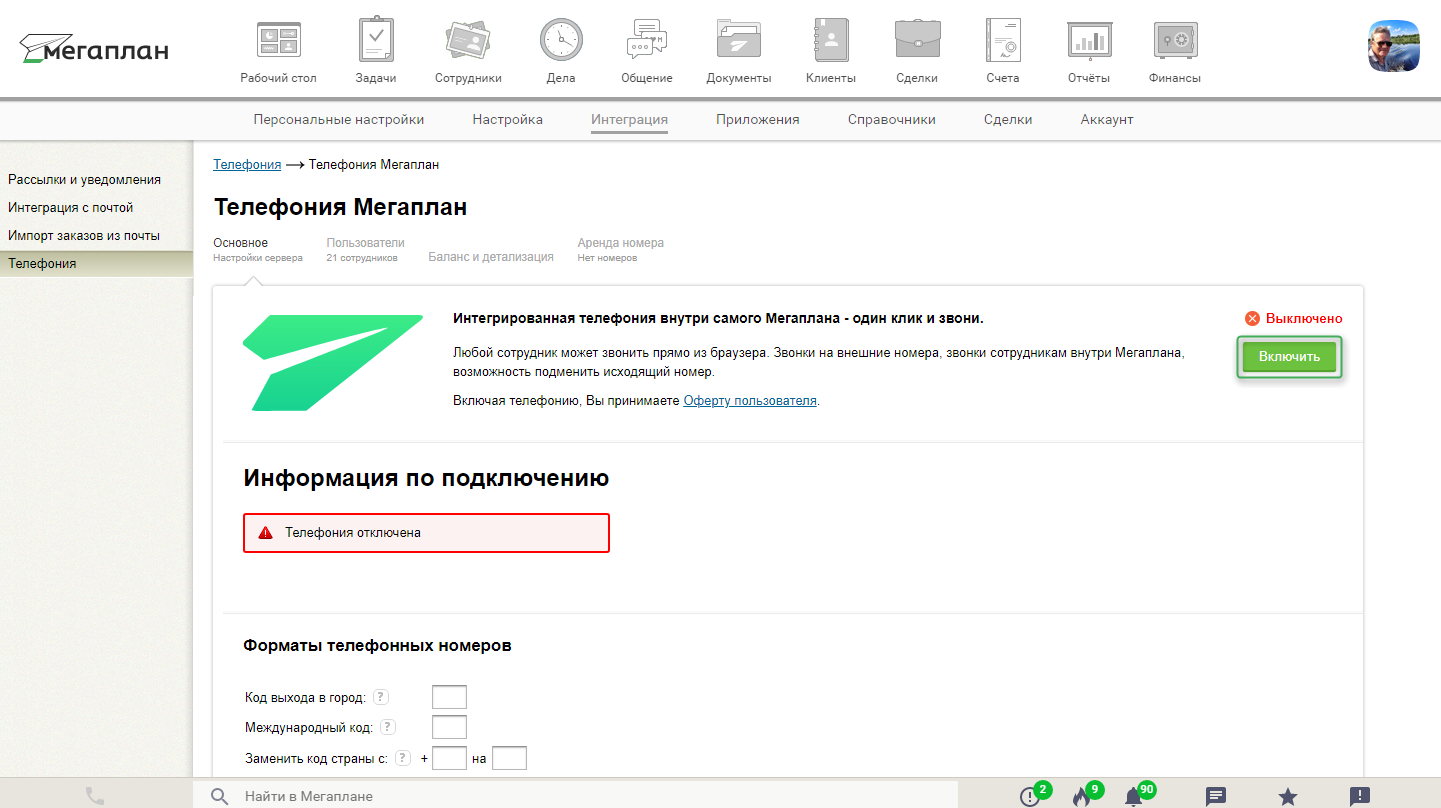The width and height of the screenshot is (1441, 808).
Task: Open the user avatar profile picture
Action: (1394, 45)
